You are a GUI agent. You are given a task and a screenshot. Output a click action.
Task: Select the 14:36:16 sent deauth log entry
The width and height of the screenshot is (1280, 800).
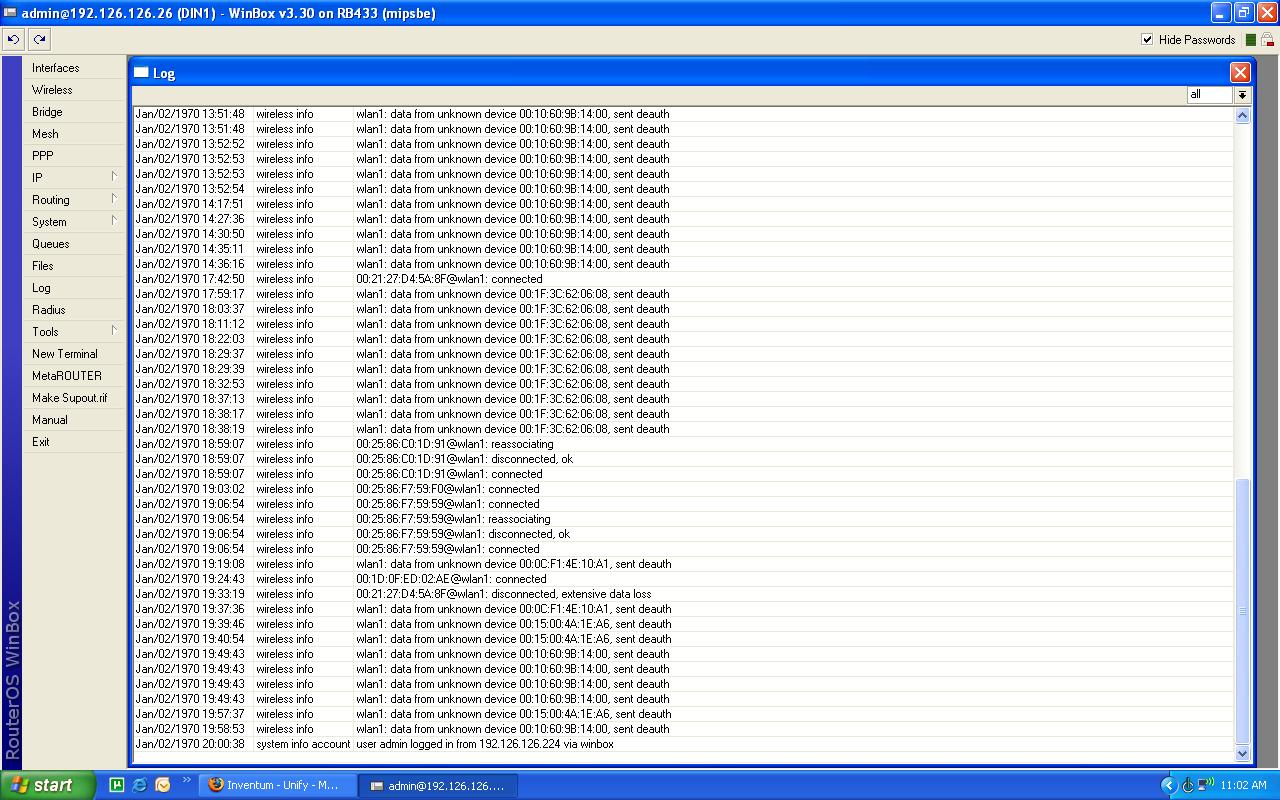point(683,264)
